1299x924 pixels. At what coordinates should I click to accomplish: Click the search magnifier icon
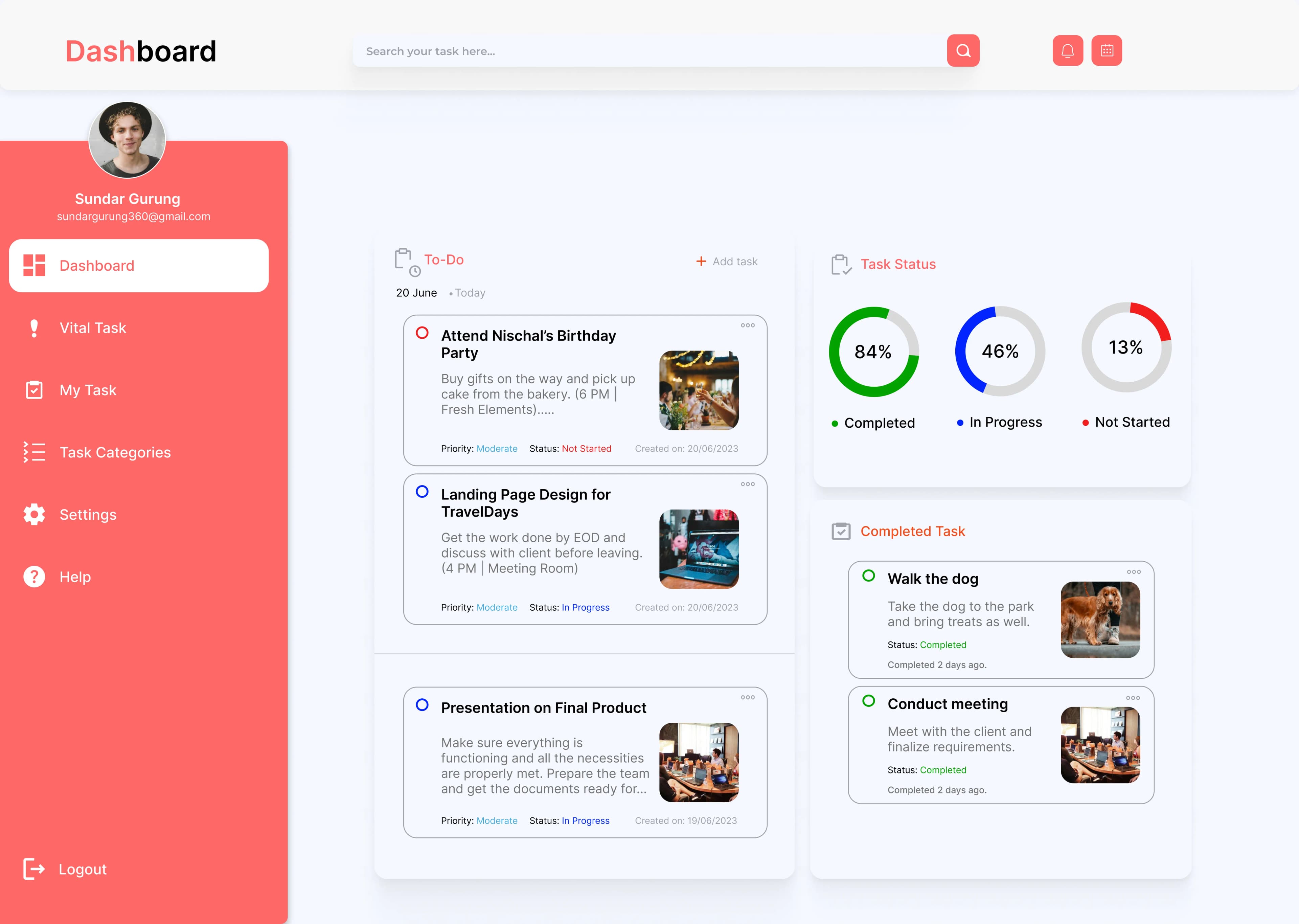[963, 51]
